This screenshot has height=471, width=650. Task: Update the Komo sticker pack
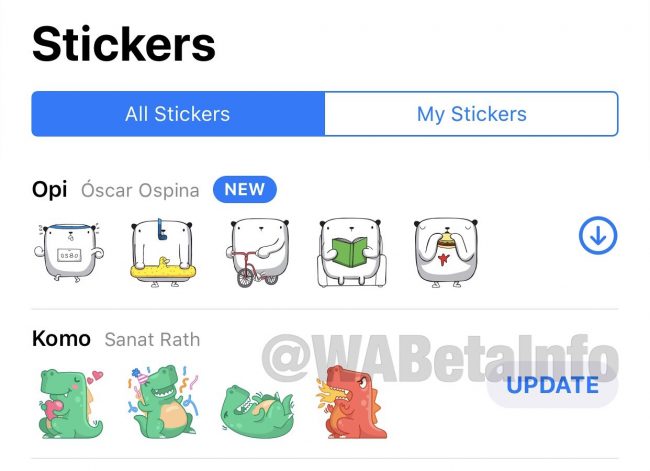(552, 385)
